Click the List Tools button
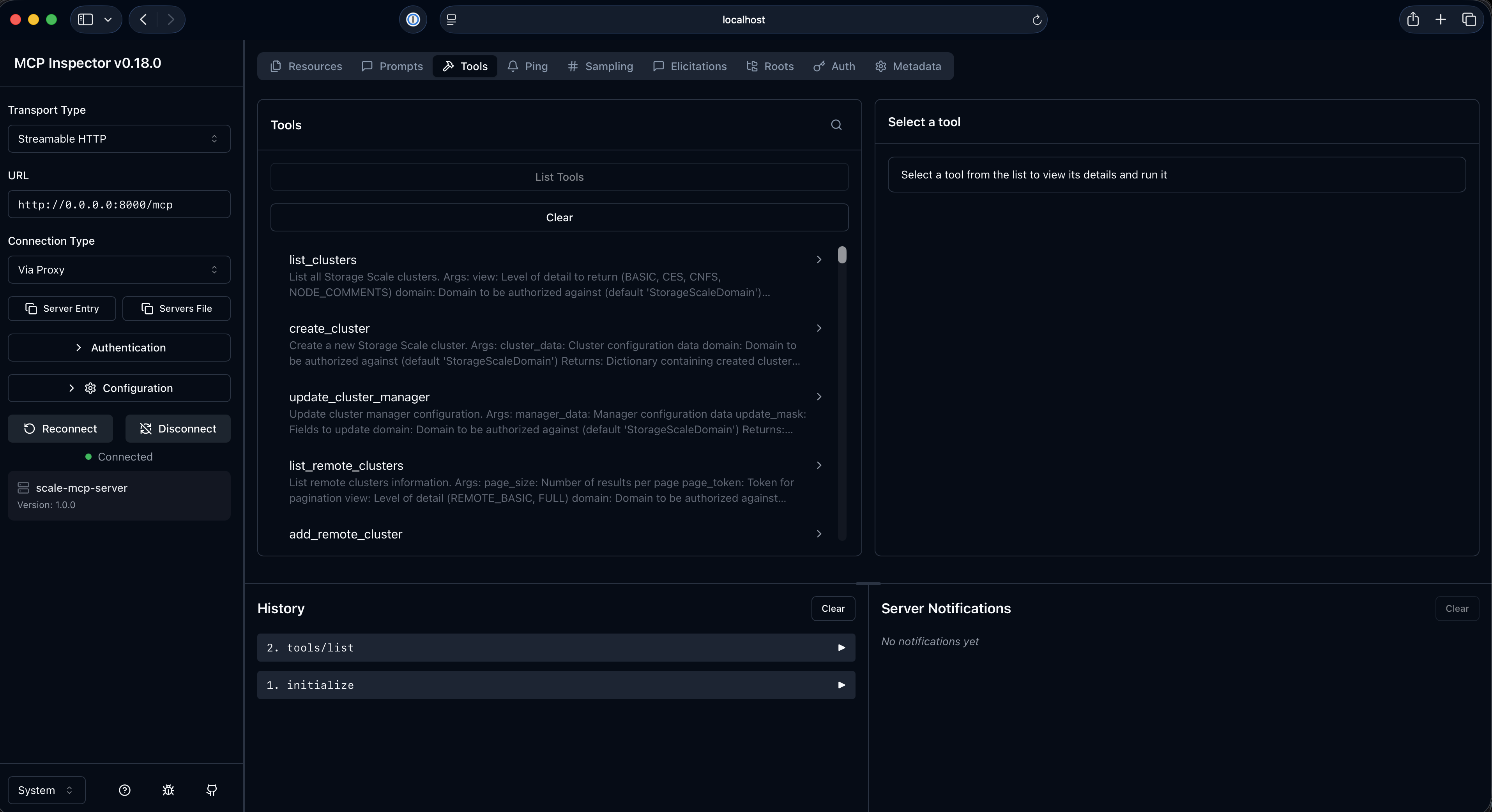Screen dimensions: 1492x812 [560, 177]
